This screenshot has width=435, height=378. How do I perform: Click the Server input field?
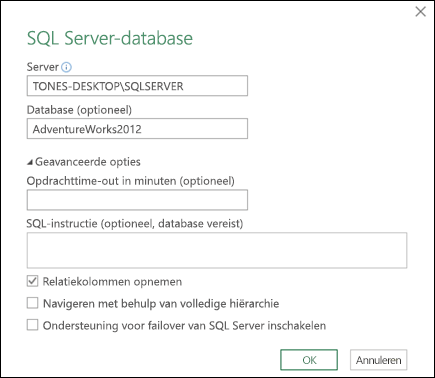137,86
